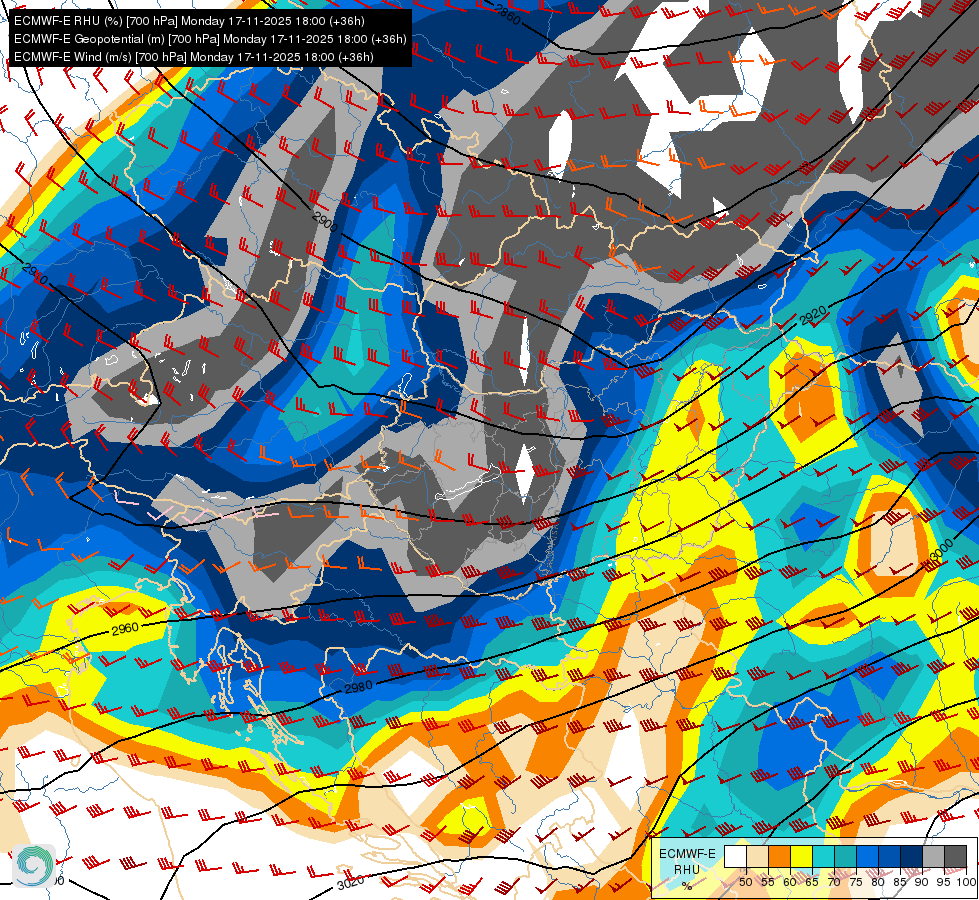Click the % unit symbol in the legend

tap(687, 886)
